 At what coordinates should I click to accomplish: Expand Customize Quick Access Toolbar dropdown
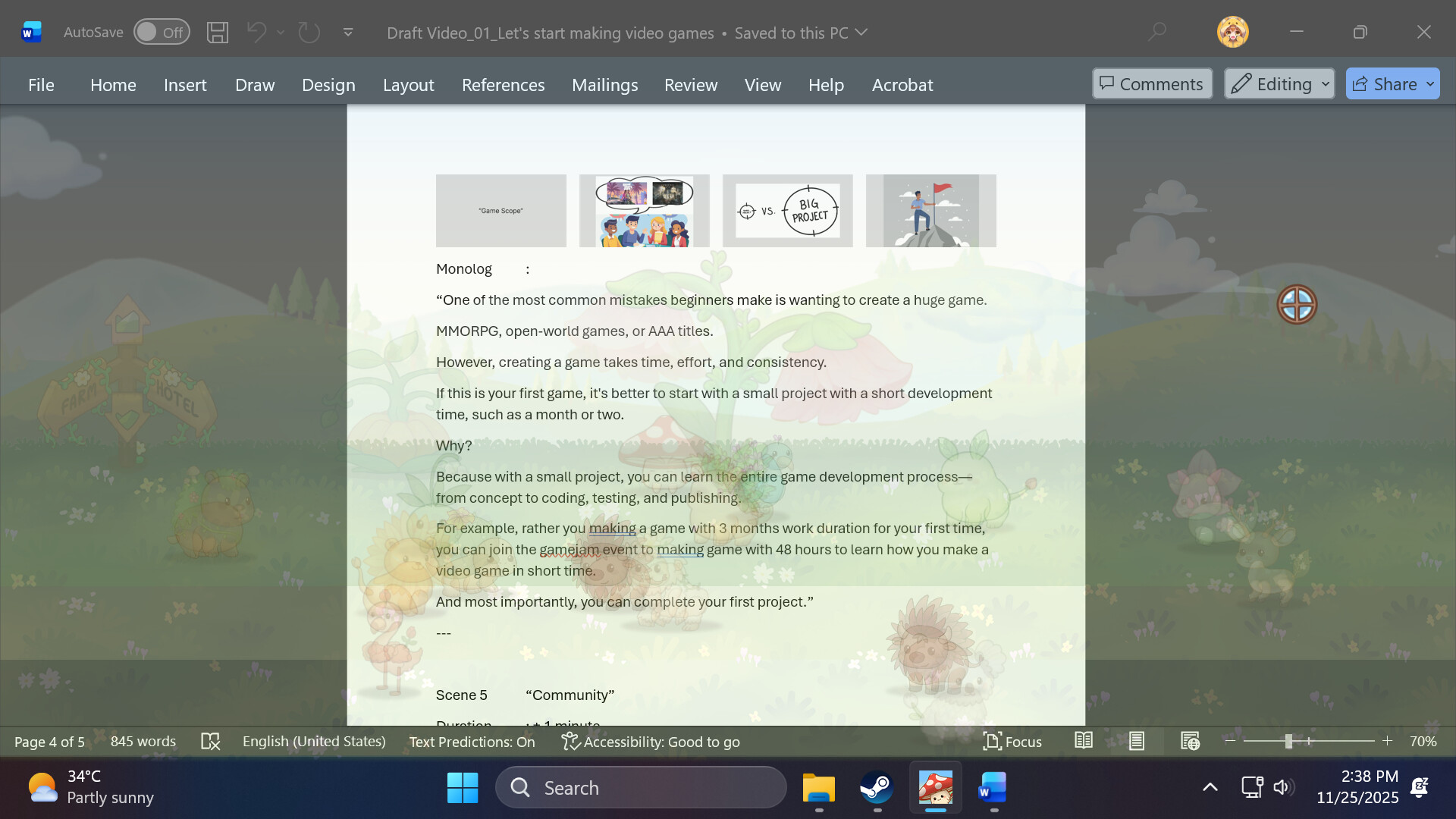click(x=348, y=33)
